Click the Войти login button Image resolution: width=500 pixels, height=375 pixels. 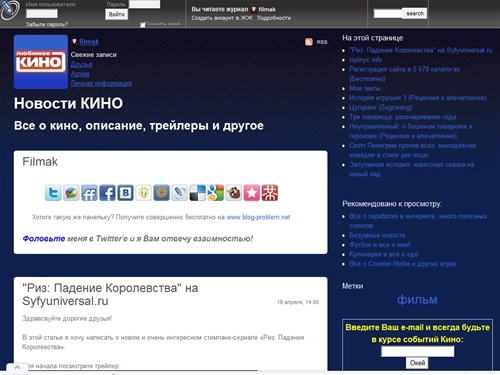pyautogui.click(x=117, y=14)
